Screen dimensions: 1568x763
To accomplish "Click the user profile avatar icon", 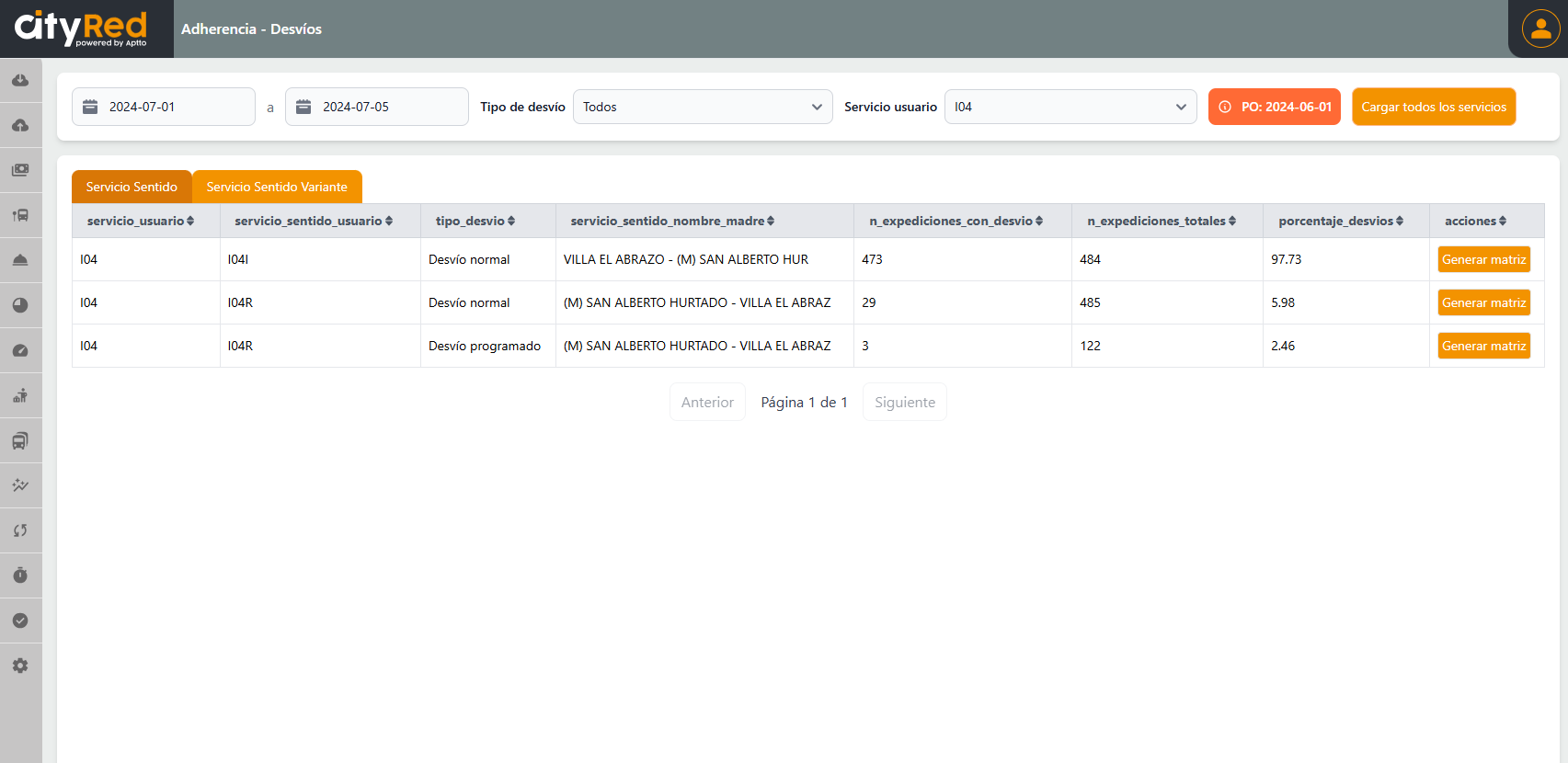I will click(1540, 28).
